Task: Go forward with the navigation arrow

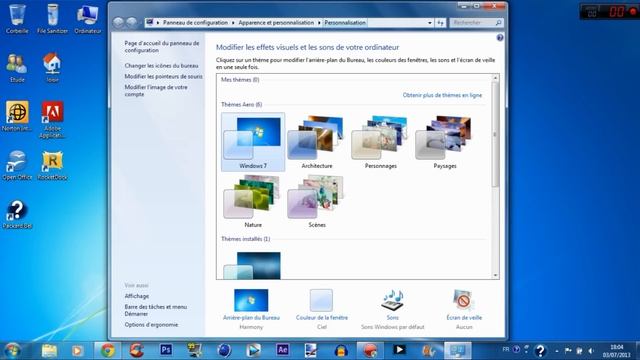Action: coord(131,22)
